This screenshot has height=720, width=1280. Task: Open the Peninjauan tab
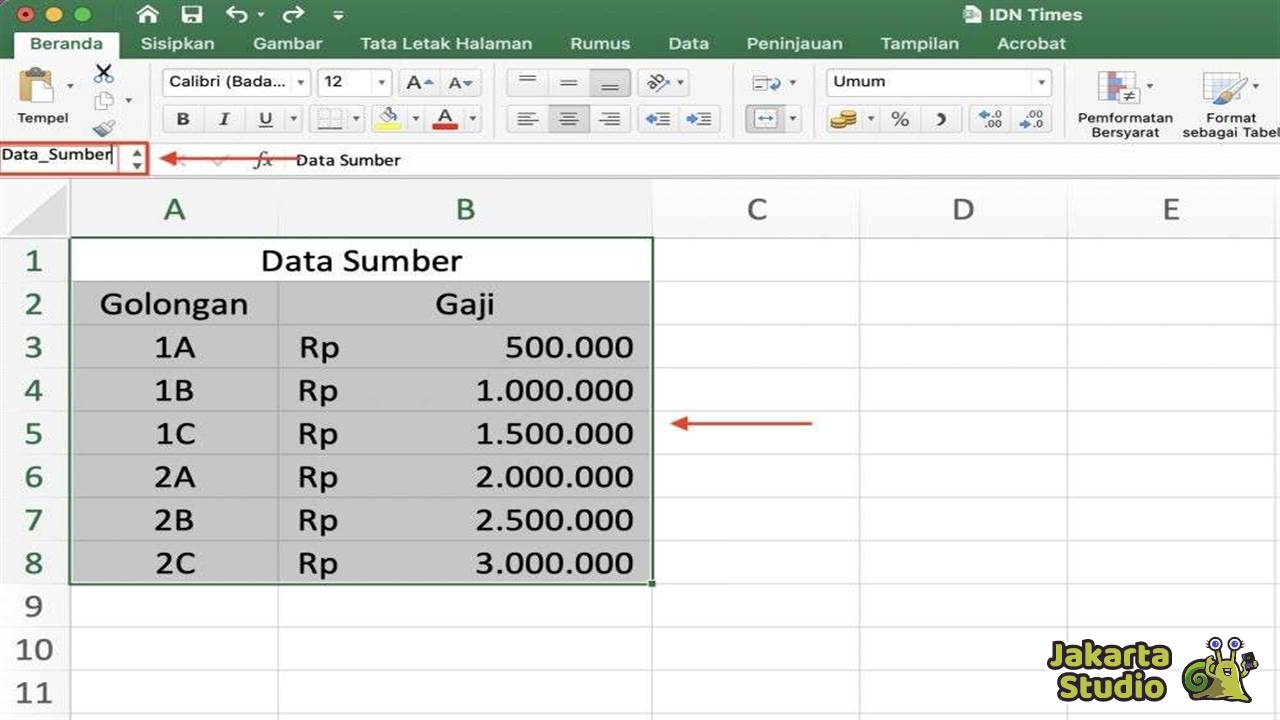coord(794,43)
